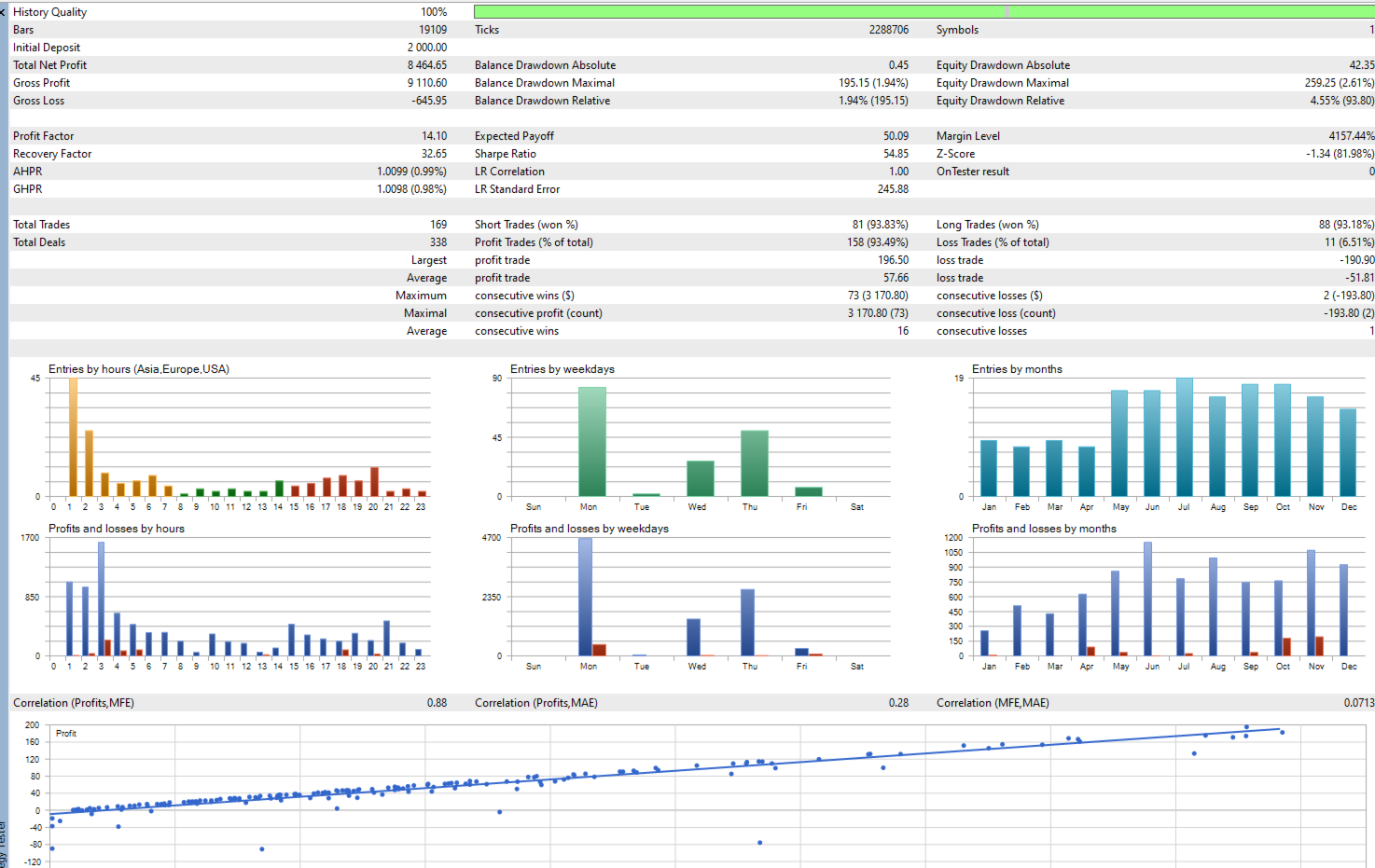Click the average loss trade value -51.81
1375x868 pixels.
pyautogui.click(x=1360, y=278)
